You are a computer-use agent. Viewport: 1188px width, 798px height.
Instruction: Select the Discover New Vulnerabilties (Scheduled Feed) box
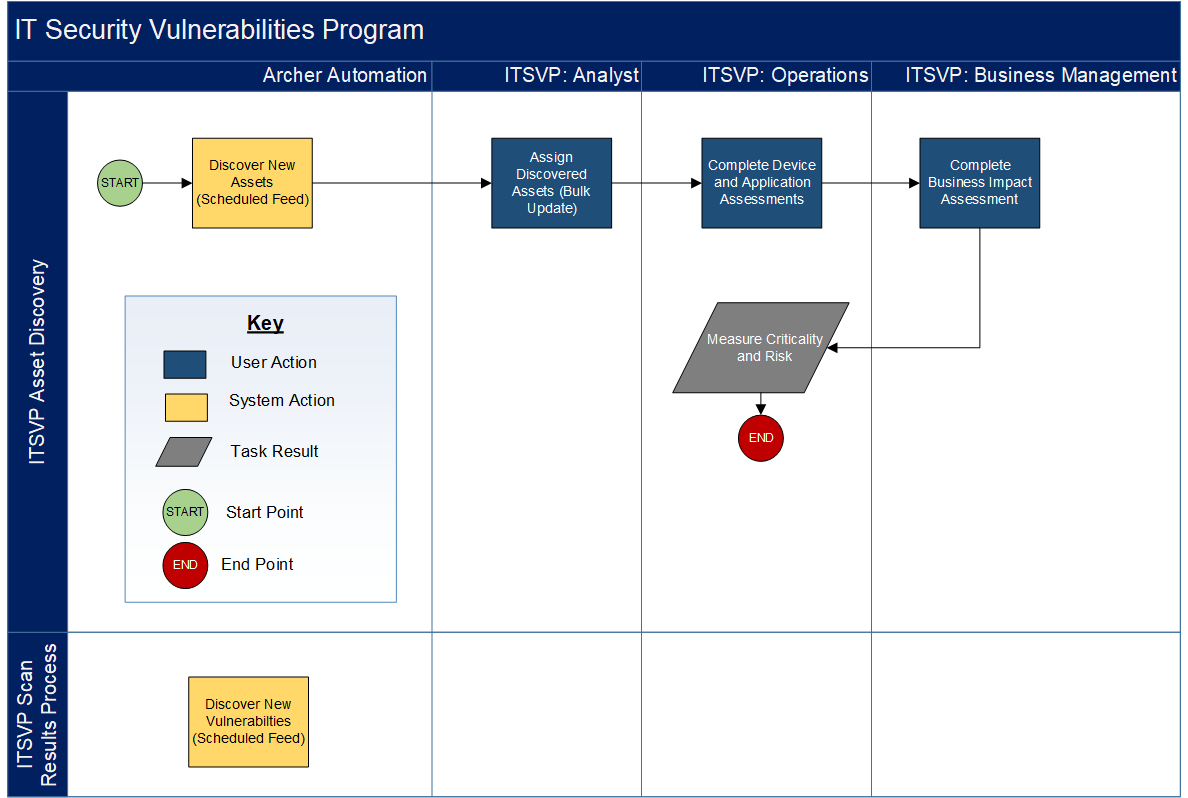click(249, 721)
